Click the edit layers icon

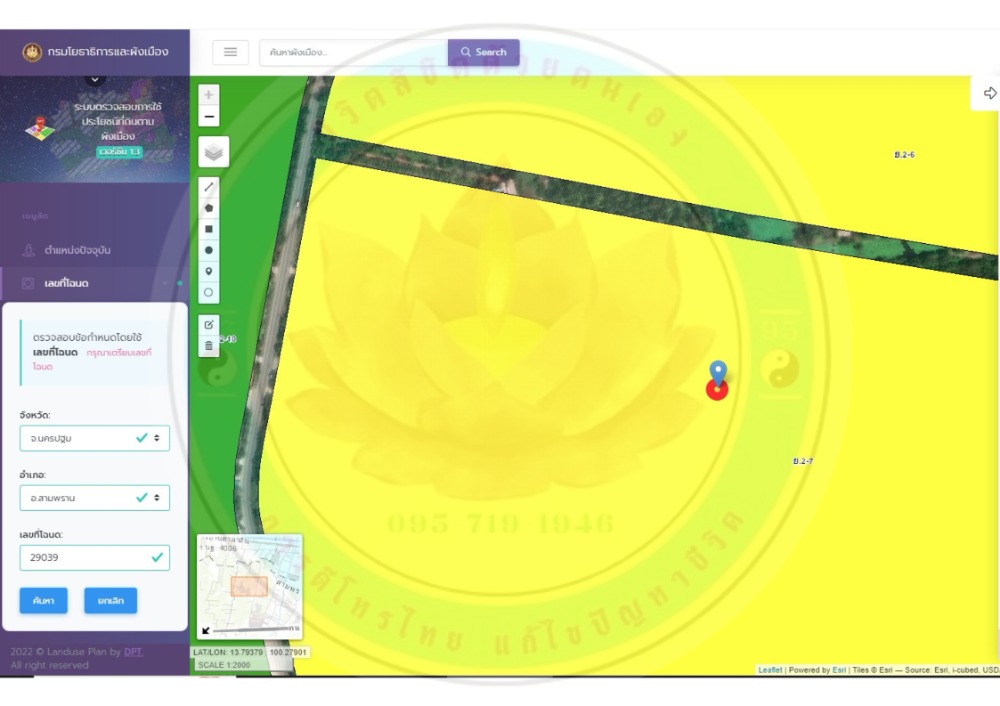tap(208, 324)
